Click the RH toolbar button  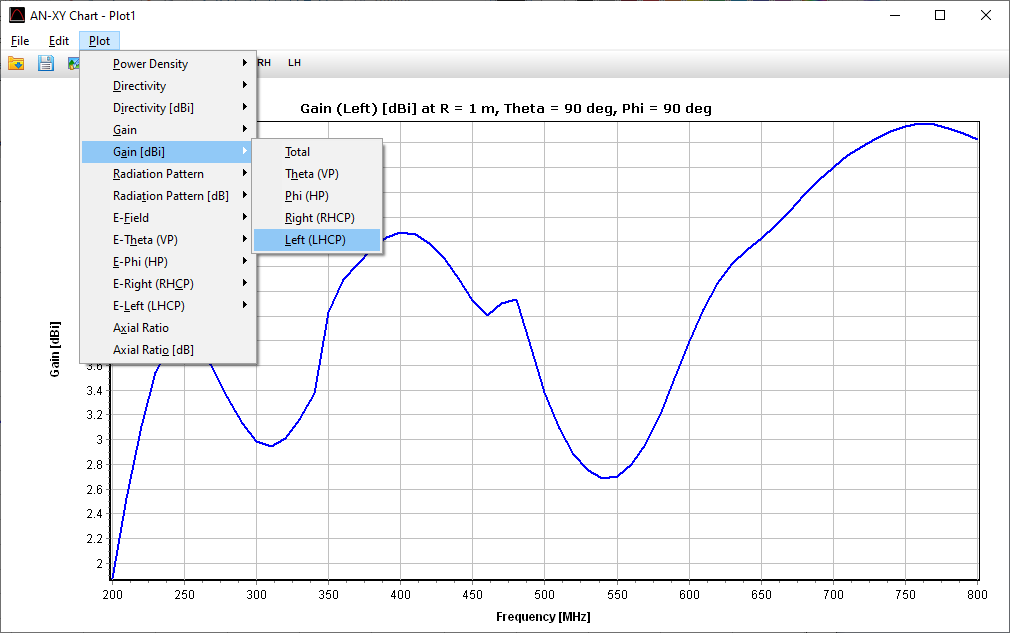click(x=264, y=62)
